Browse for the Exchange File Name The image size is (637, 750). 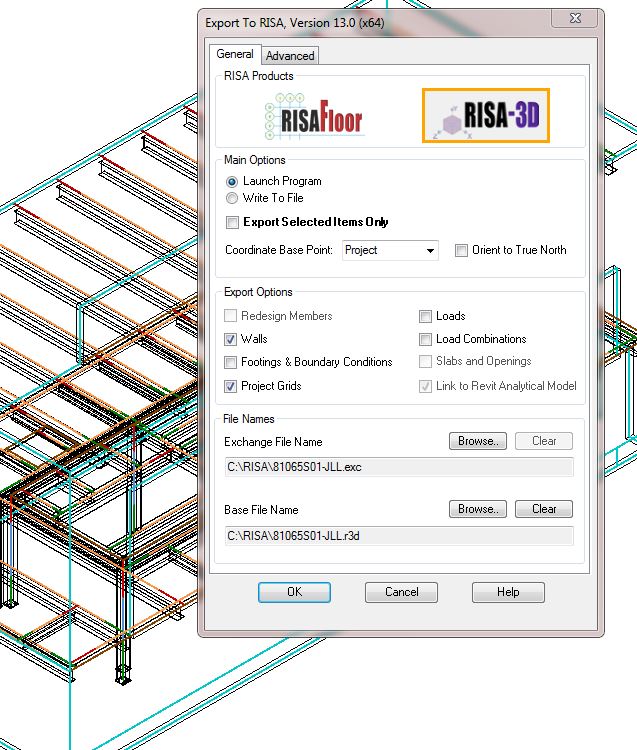tap(478, 441)
